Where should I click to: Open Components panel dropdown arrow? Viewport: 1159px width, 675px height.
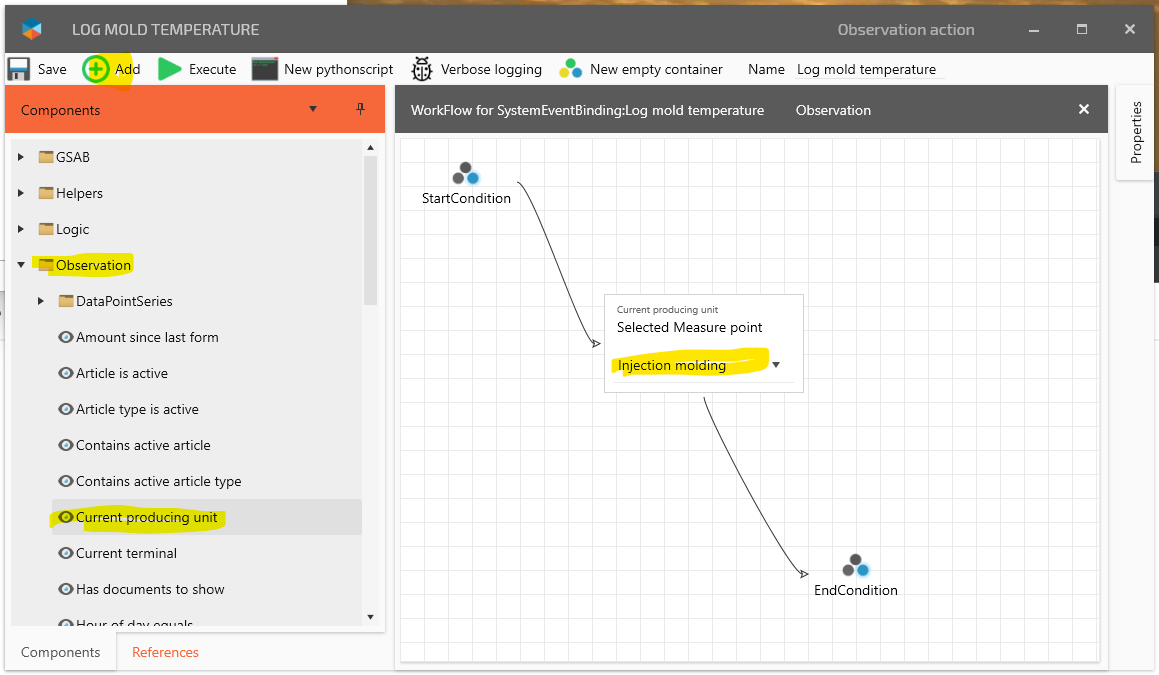[313, 109]
